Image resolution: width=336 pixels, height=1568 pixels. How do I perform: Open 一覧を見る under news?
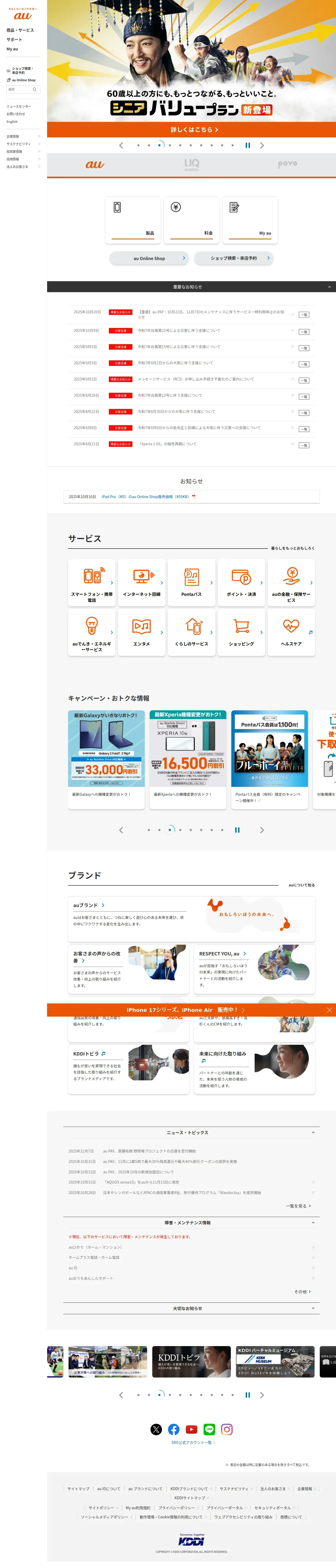298,1206
